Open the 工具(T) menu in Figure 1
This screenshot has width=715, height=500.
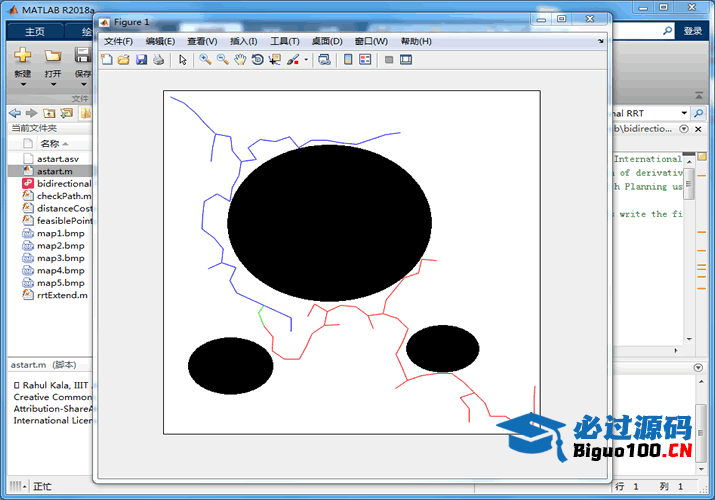[285, 41]
